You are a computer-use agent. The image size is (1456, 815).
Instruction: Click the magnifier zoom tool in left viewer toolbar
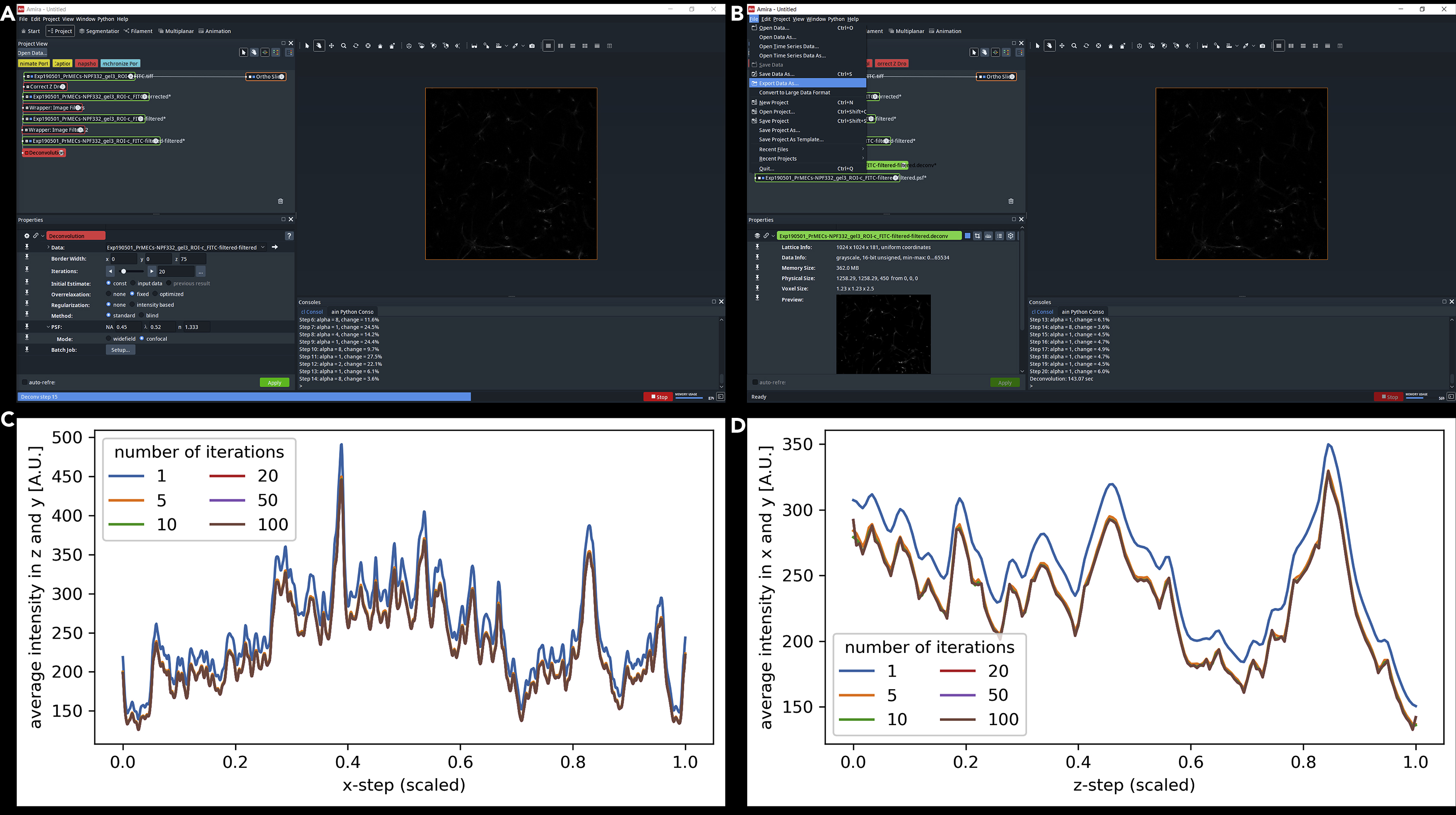tap(344, 46)
